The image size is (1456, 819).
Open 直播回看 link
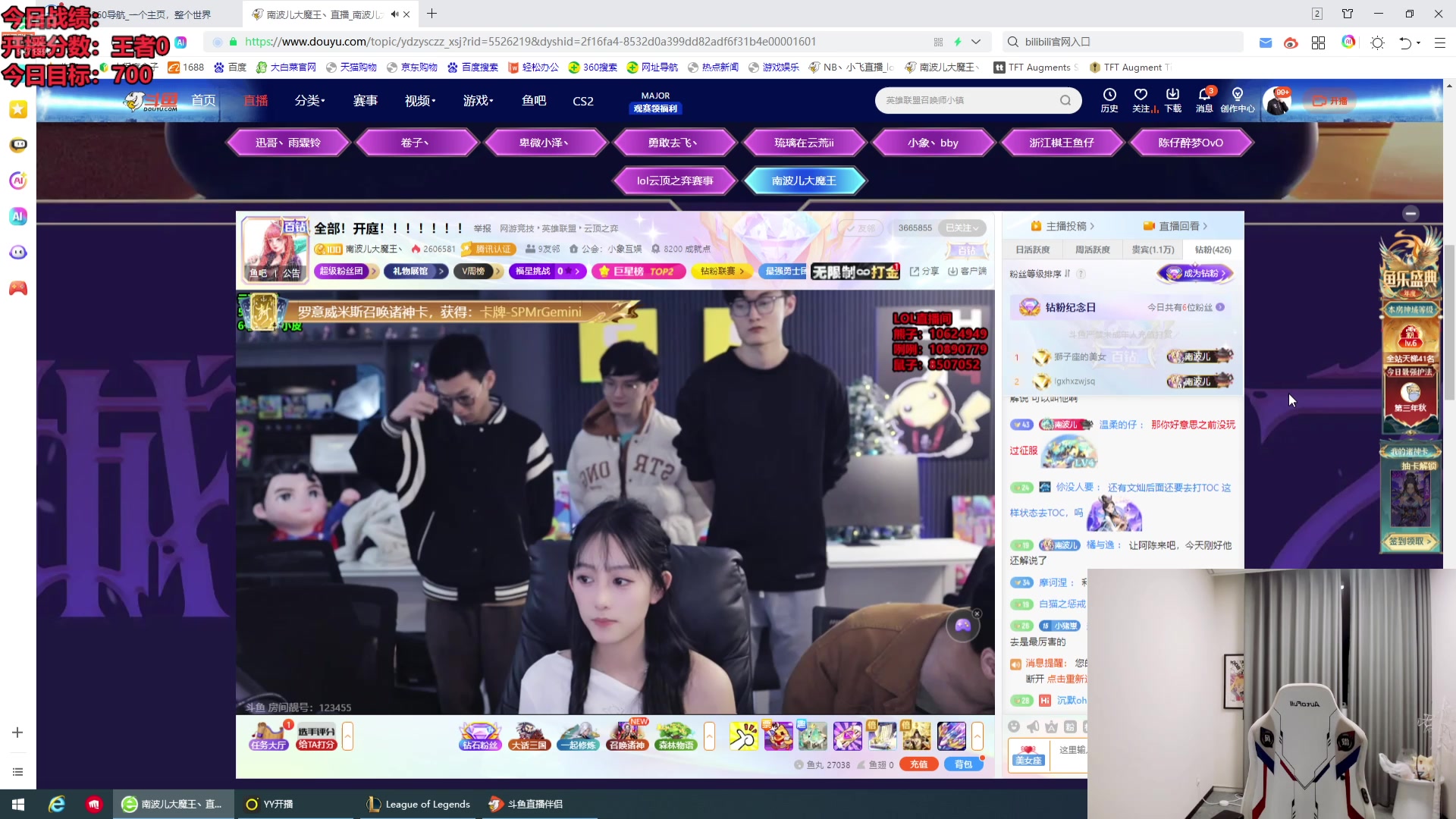coord(1175,226)
